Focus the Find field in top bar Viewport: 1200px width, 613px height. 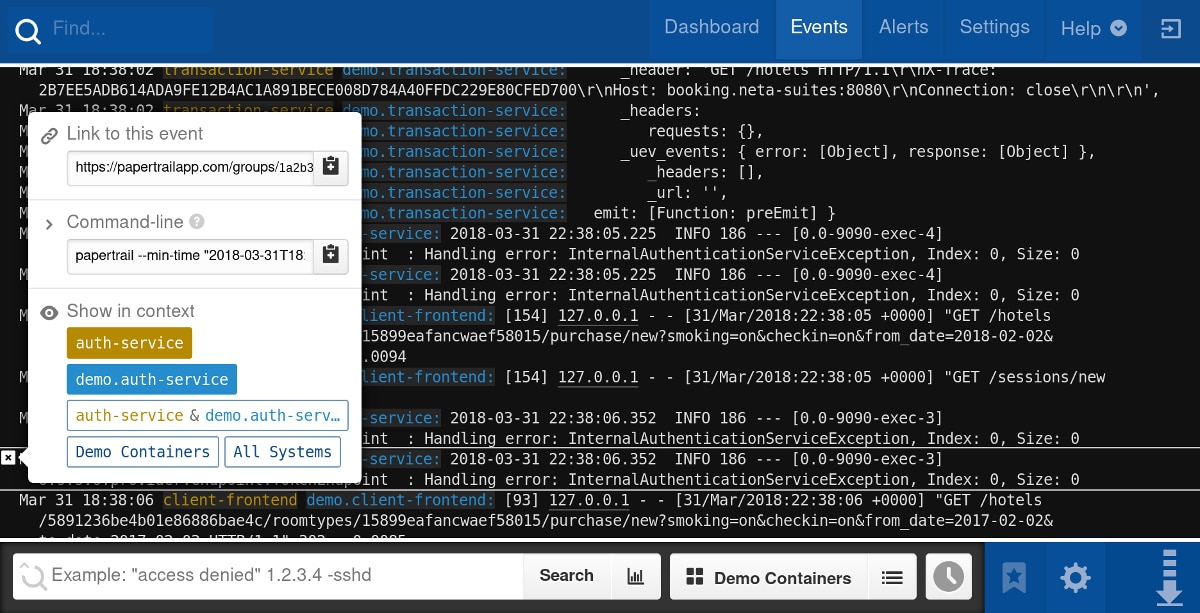click(x=110, y=30)
